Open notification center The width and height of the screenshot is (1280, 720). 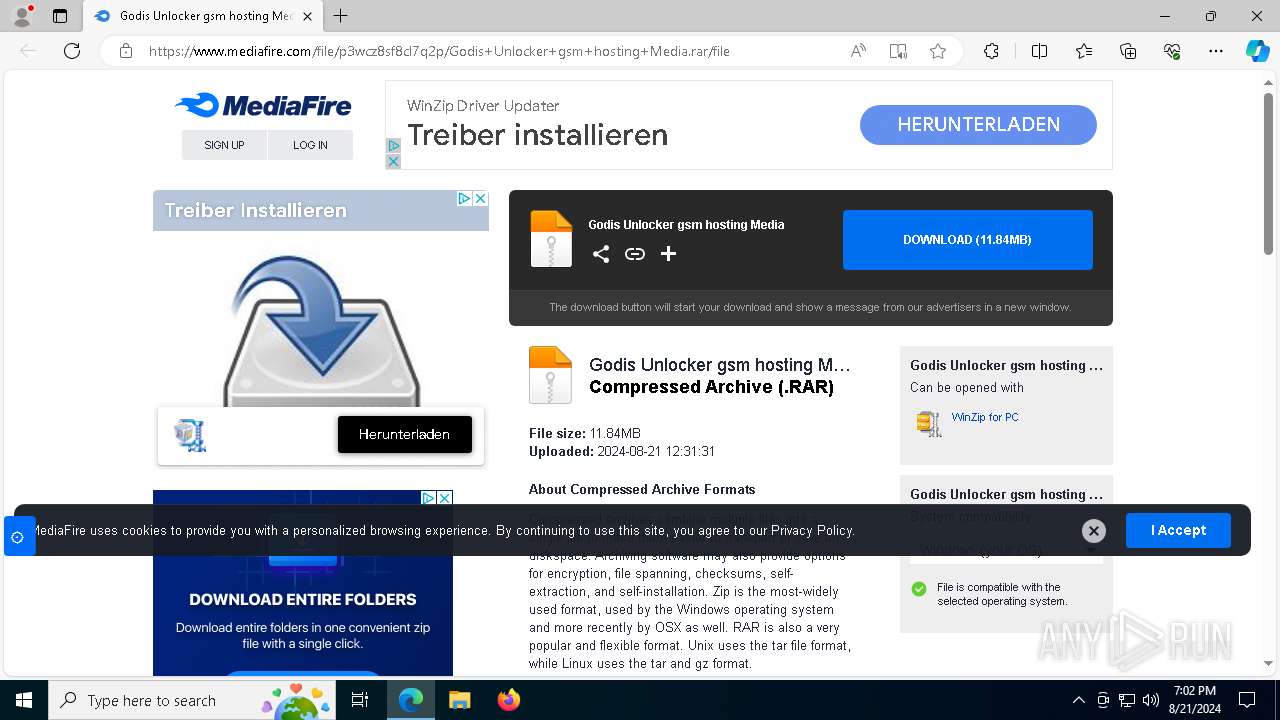coord(1247,700)
